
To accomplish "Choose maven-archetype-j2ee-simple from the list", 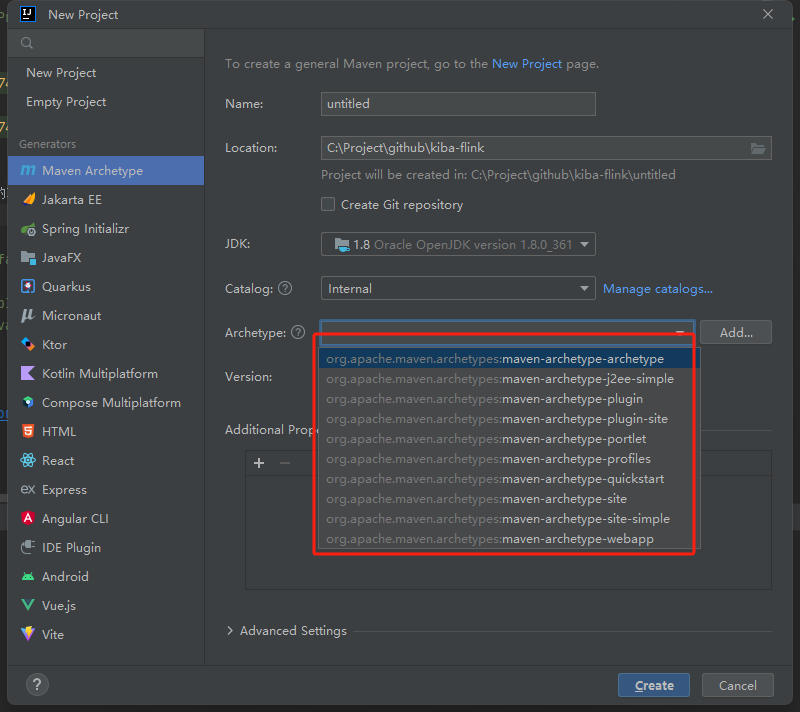I will [x=509, y=379].
